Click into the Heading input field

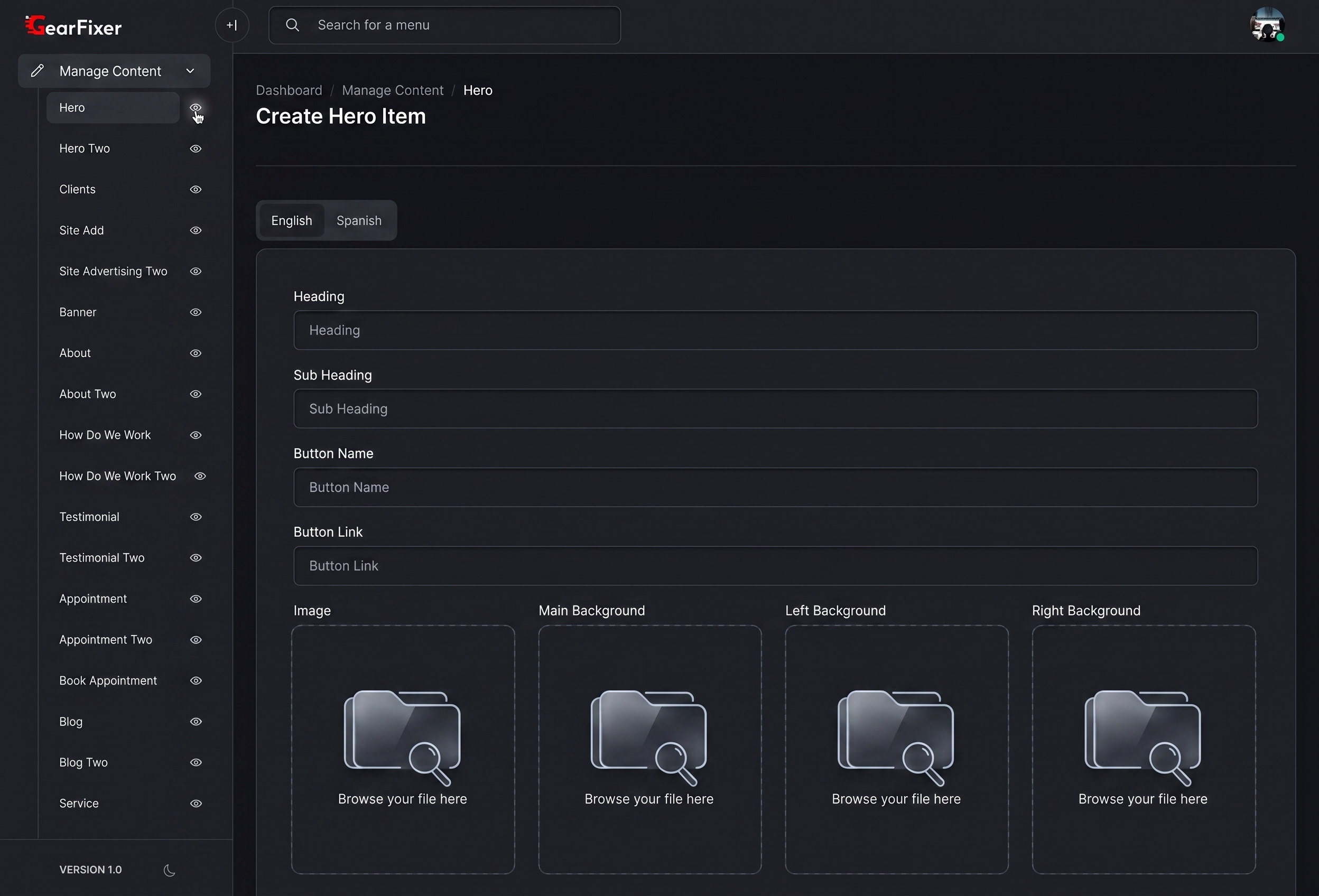[775, 330]
